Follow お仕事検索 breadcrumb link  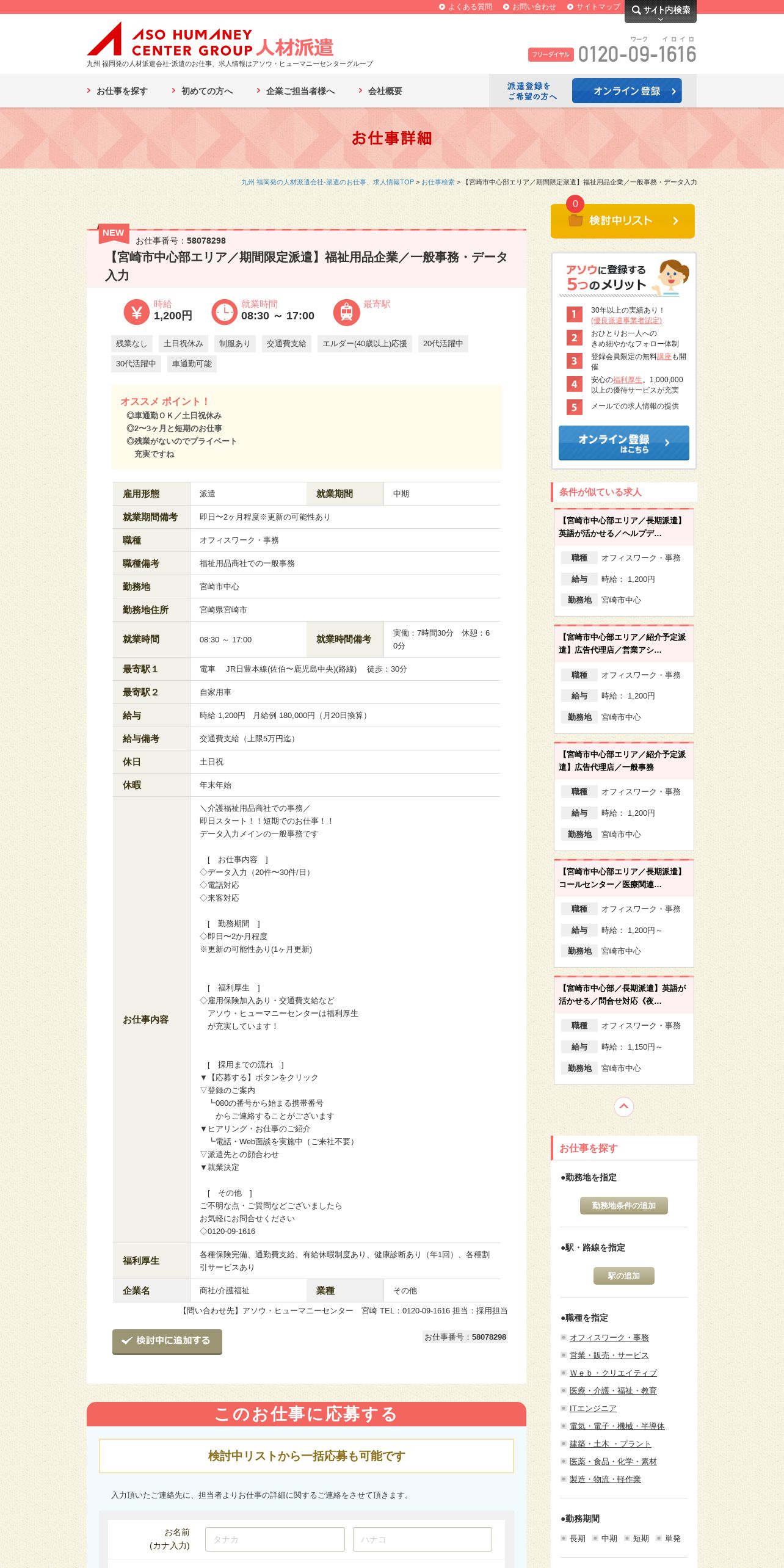(438, 182)
